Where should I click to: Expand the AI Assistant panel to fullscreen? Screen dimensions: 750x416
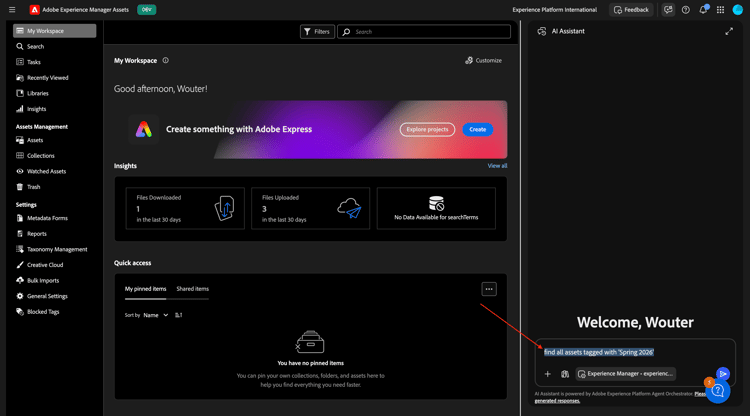pos(729,31)
